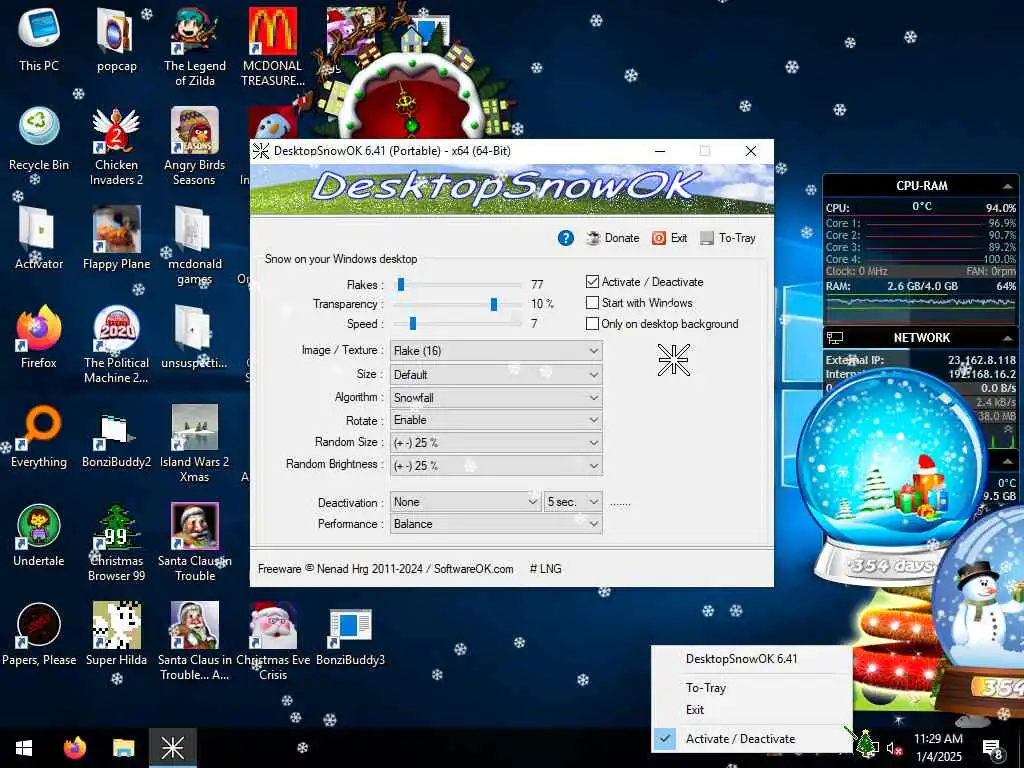Open the blue help question mark icon
Image resolution: width=1024 pixels, height=768 pixels.
(566, 238)
